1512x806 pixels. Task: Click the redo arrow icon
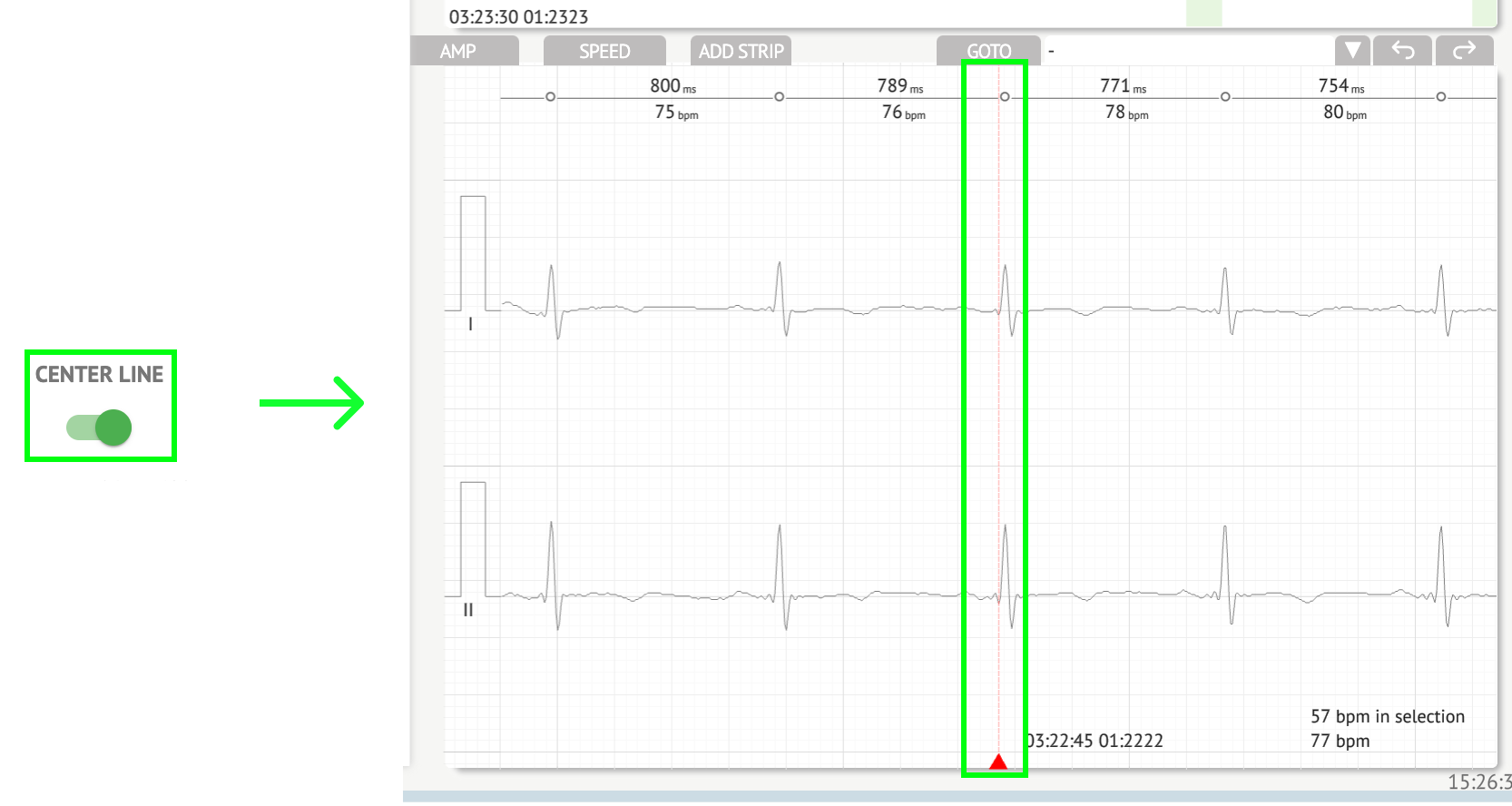tap(1464, 51)
